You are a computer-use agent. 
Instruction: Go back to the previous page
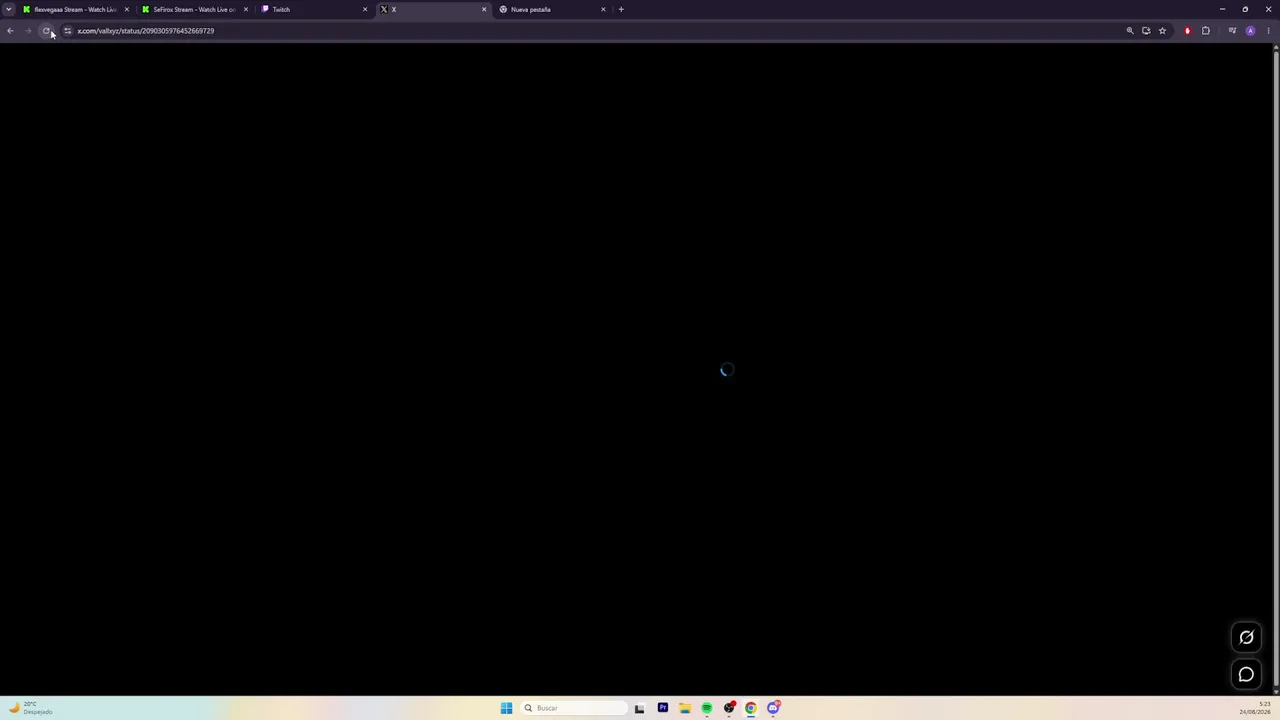tap(10, 31)
